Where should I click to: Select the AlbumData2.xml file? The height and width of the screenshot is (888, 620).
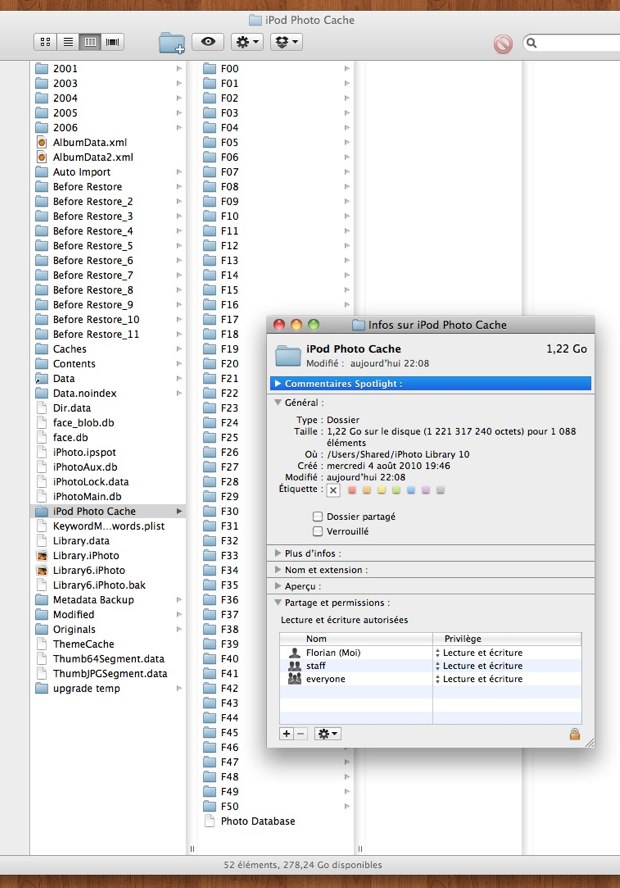93,157
